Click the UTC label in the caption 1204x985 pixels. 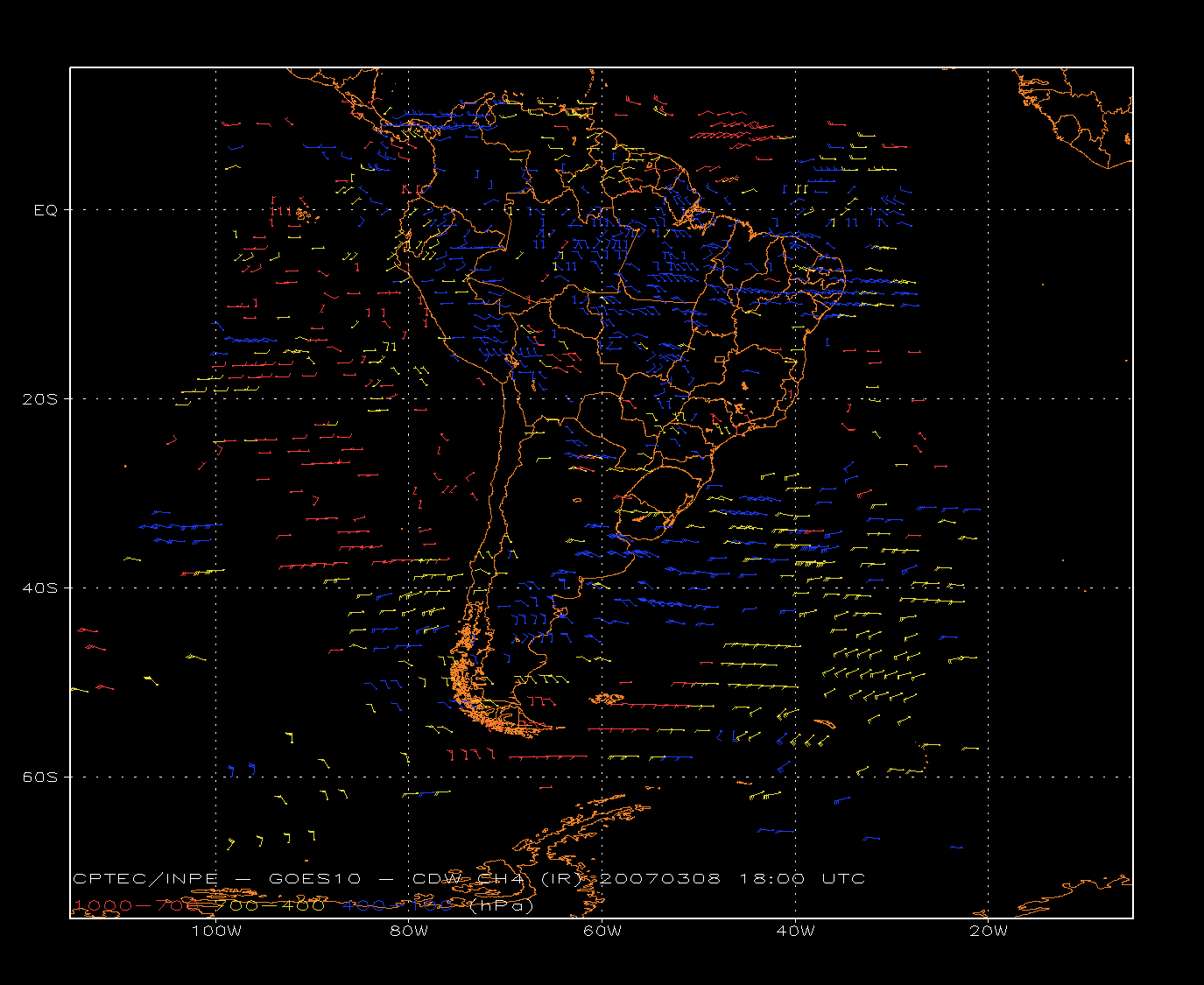coord(844,878)
